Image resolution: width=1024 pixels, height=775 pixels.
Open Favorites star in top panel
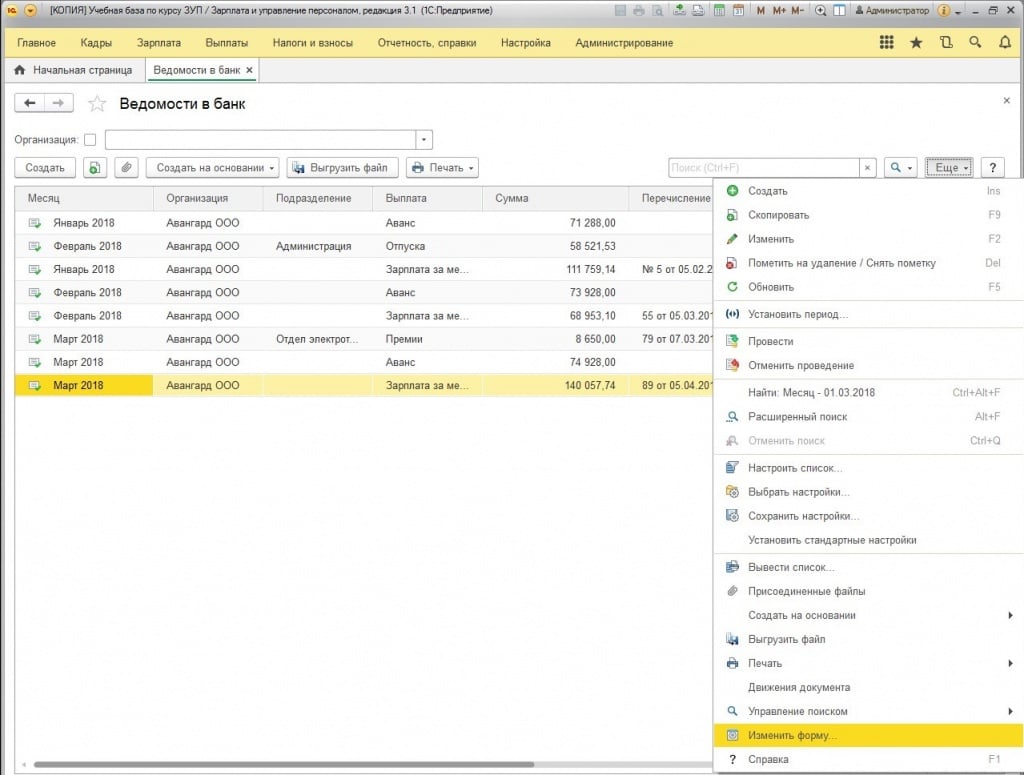click(x=916, y=43)
